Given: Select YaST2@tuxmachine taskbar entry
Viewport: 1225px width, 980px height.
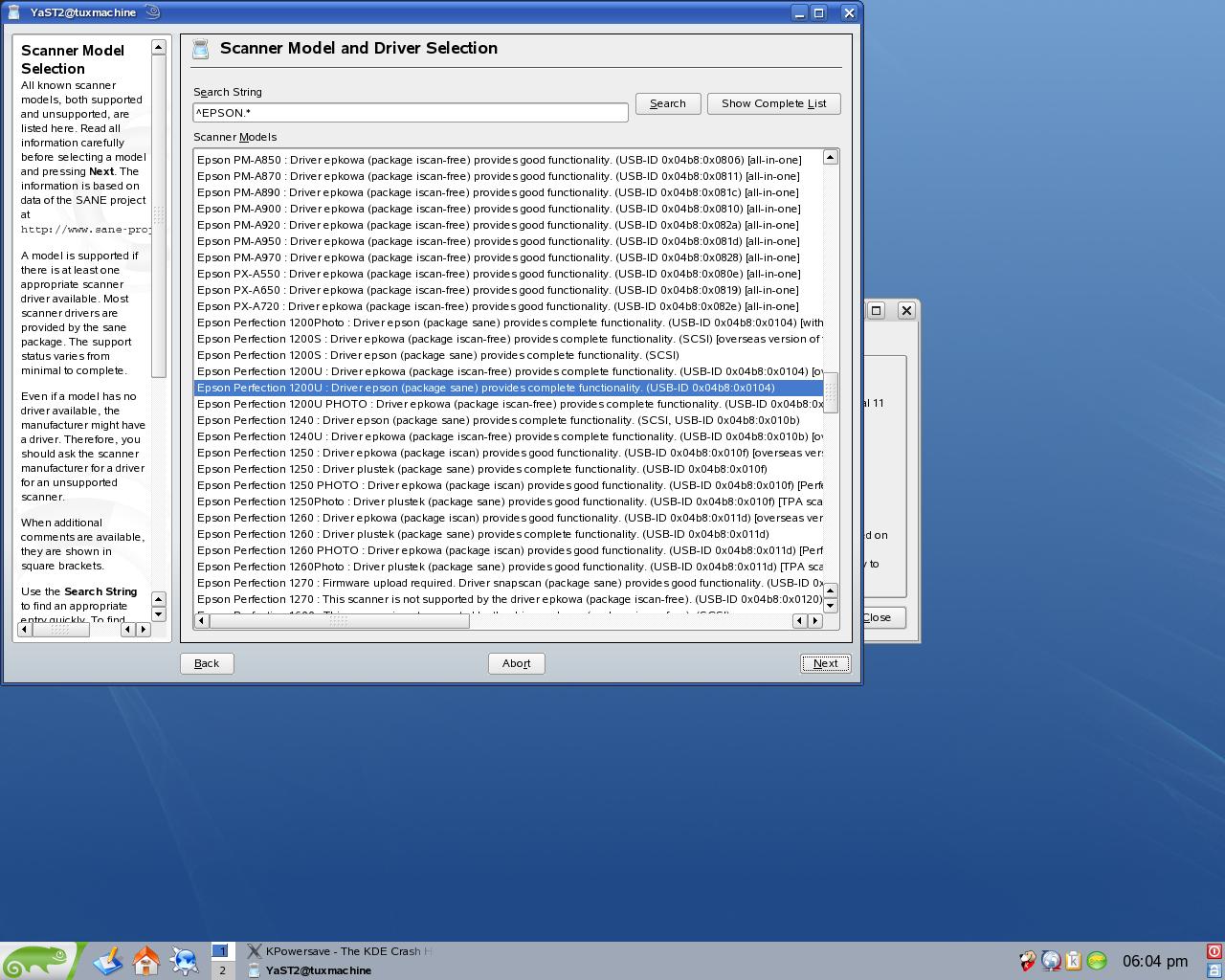Looking at the screenshot, I should tap(340, 970).
